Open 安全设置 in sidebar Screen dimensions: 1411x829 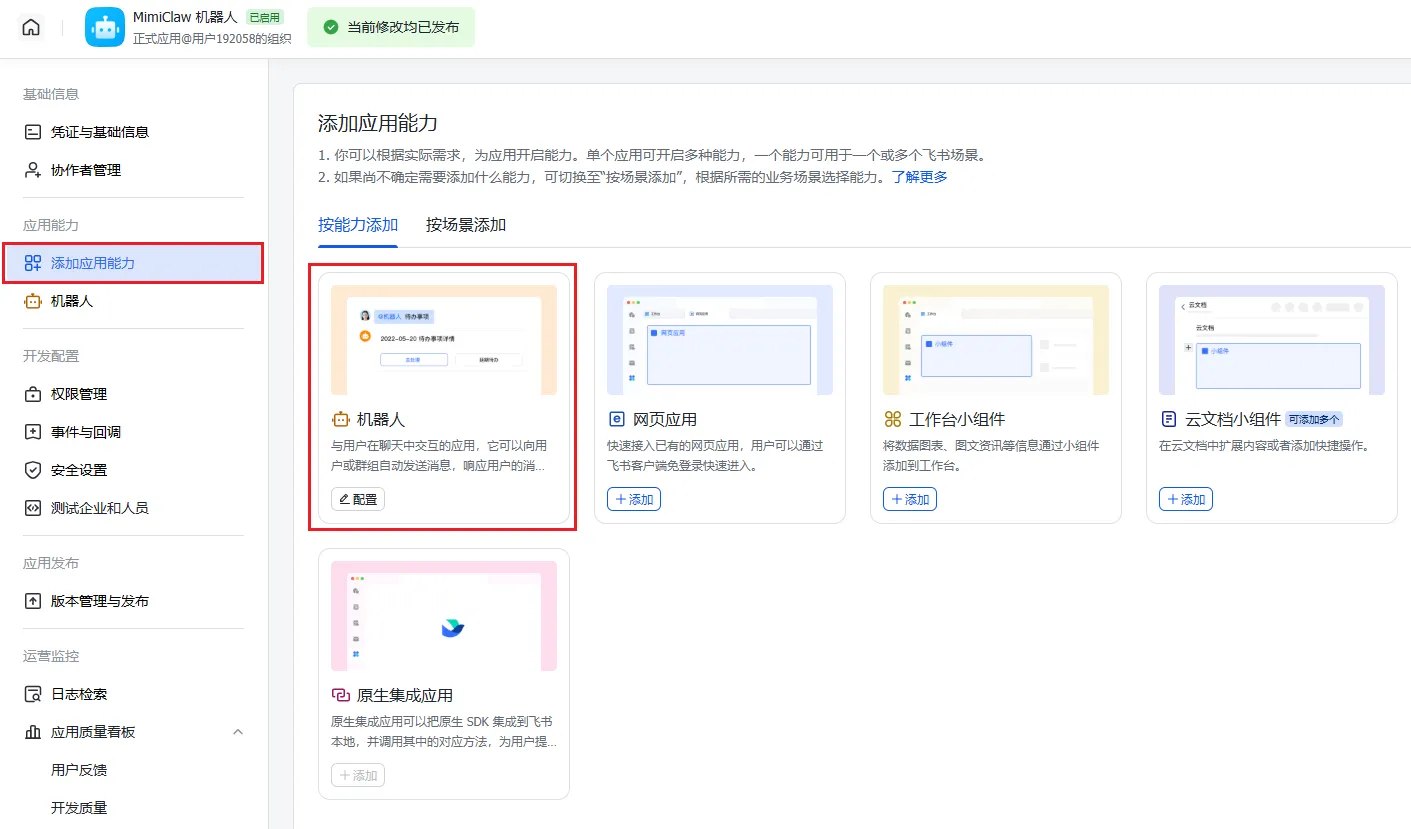[x=79, y=470]
